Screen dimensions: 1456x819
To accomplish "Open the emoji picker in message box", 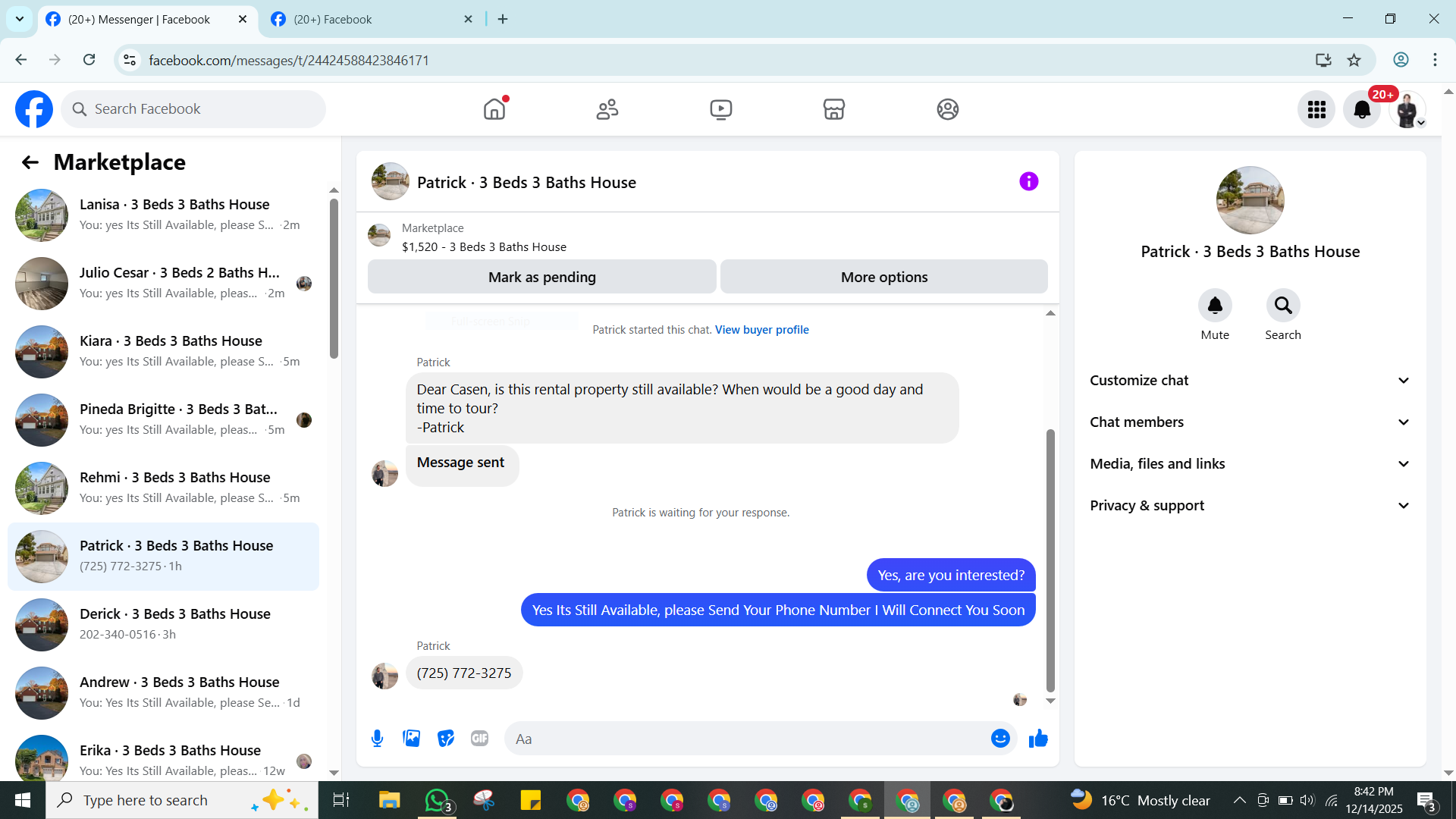I will (1000, 739).
